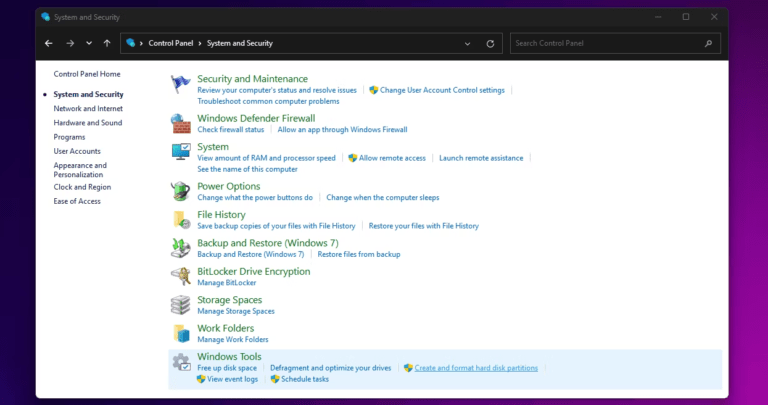The image size is (768, 405).
Task: Click the search magnifier icon
Action: [x=708, y=43]
